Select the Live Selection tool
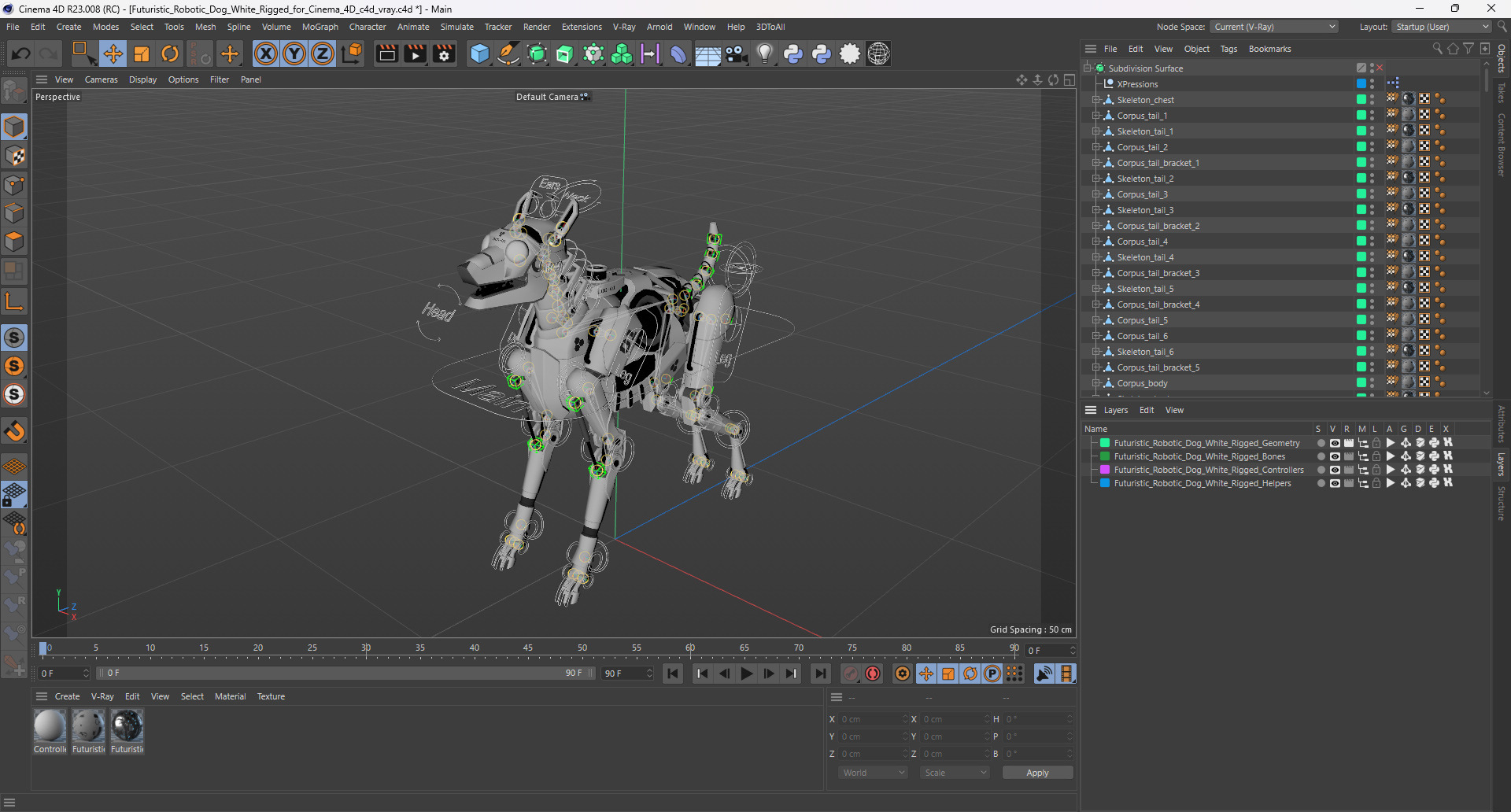1511x812 pixels. 83,54
